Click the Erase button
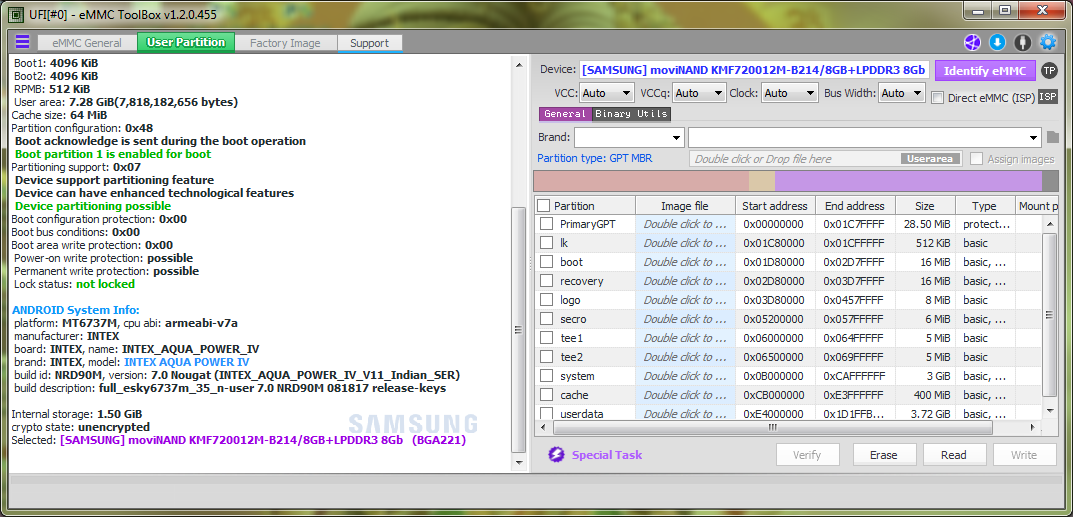The height and width of the screenshot is (517, 1073). click(x=883, y=455)
